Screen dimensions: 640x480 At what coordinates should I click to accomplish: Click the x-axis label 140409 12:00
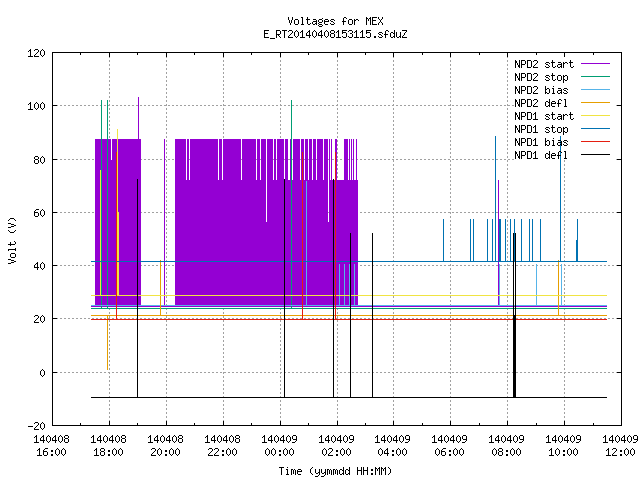click(620, 446)
